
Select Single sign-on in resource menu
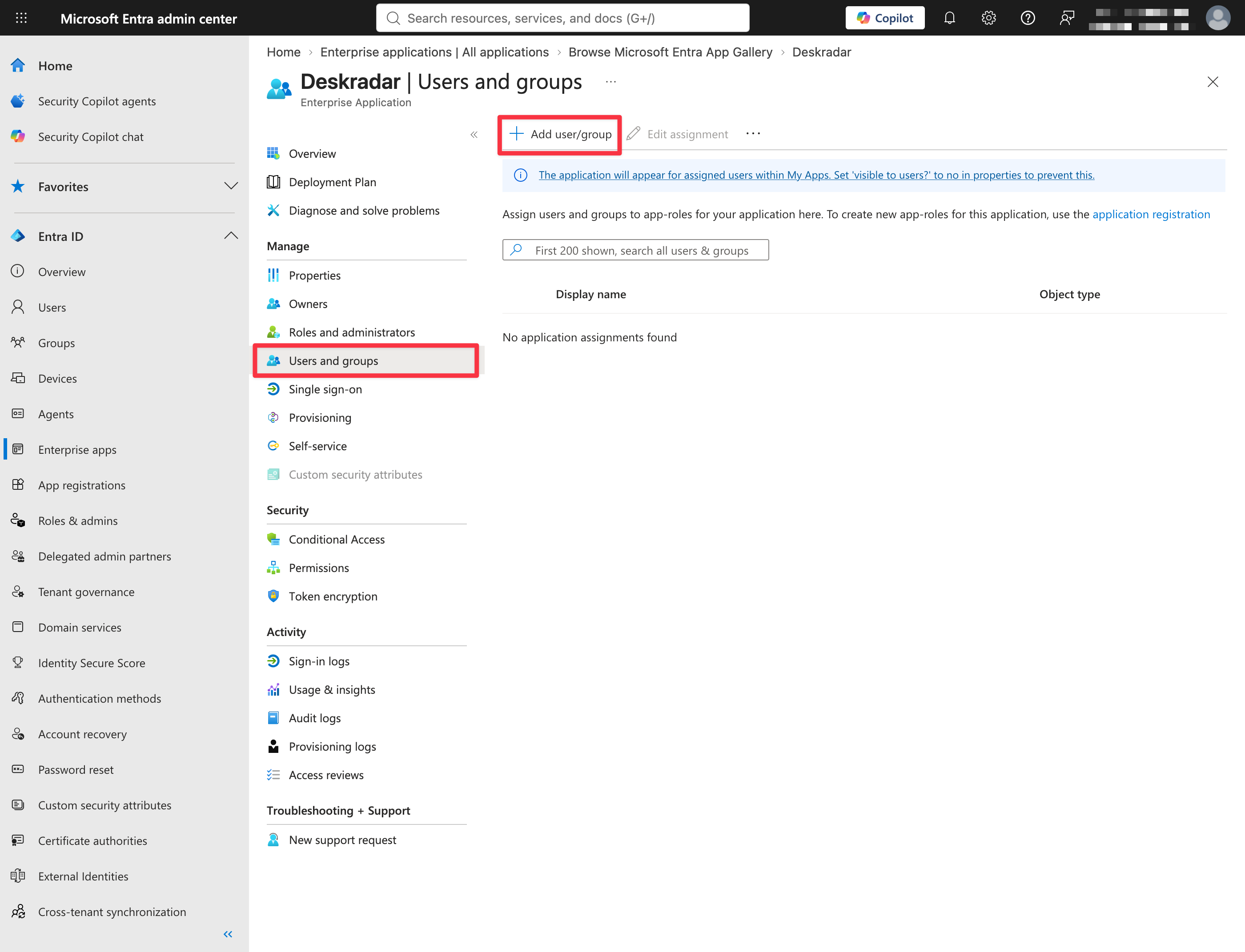point(325,389)
